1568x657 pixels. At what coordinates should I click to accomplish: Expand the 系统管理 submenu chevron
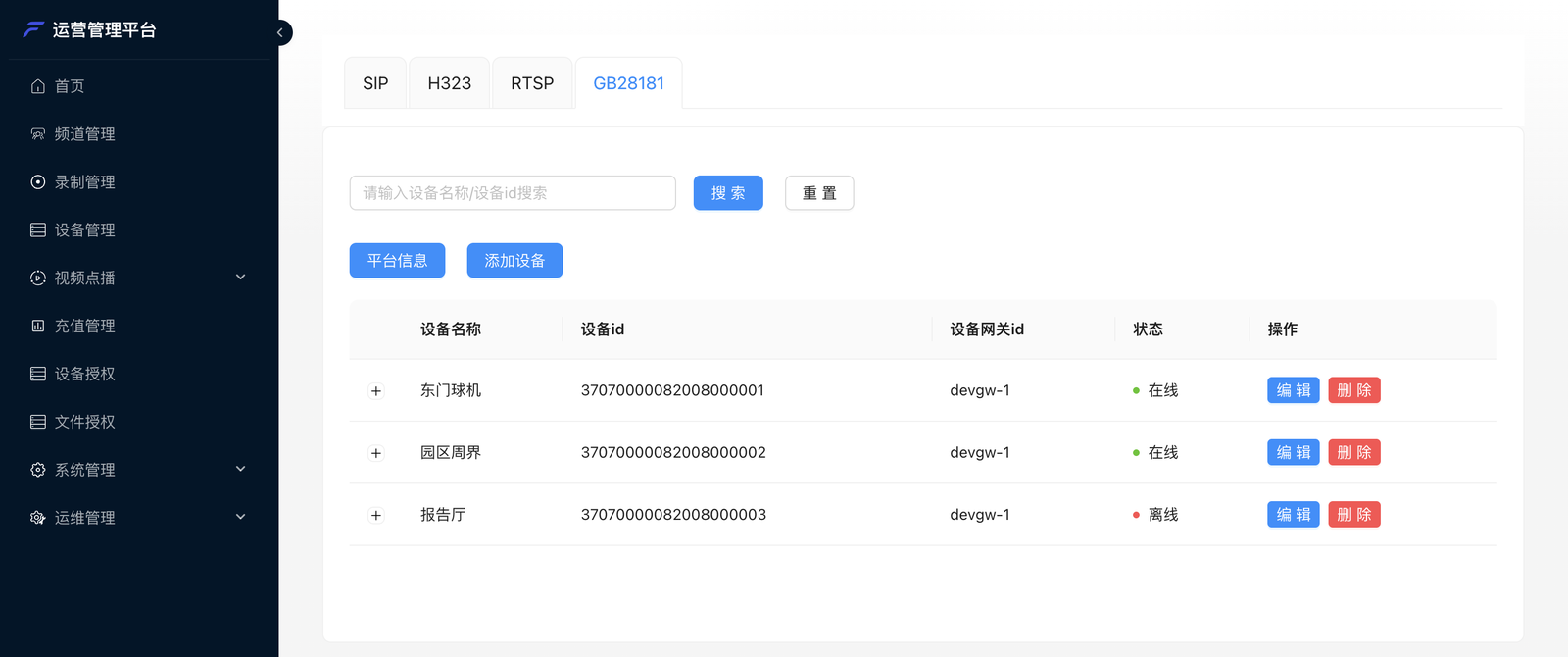coord(241,469)
